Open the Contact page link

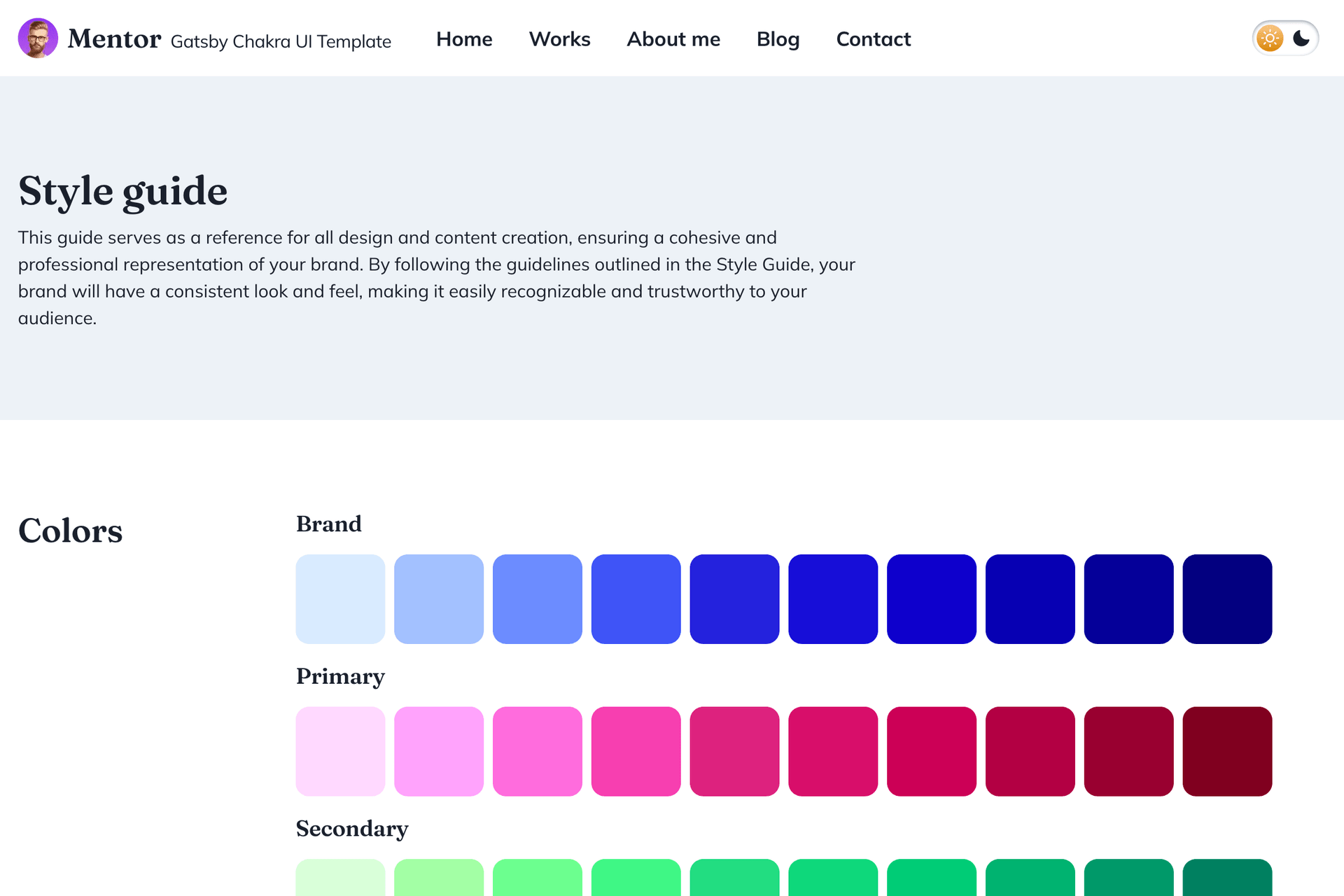coord(874,39)
